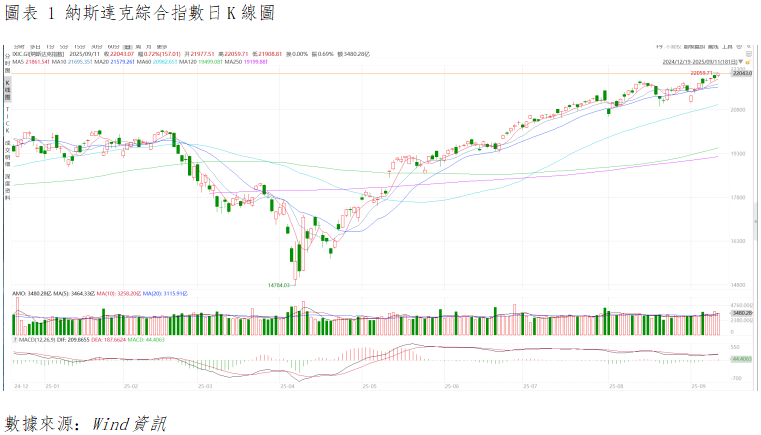761x435 pixels.
Task: Open the 工具 tools menu
Action: pyautogui.click(x=727, y=47)
